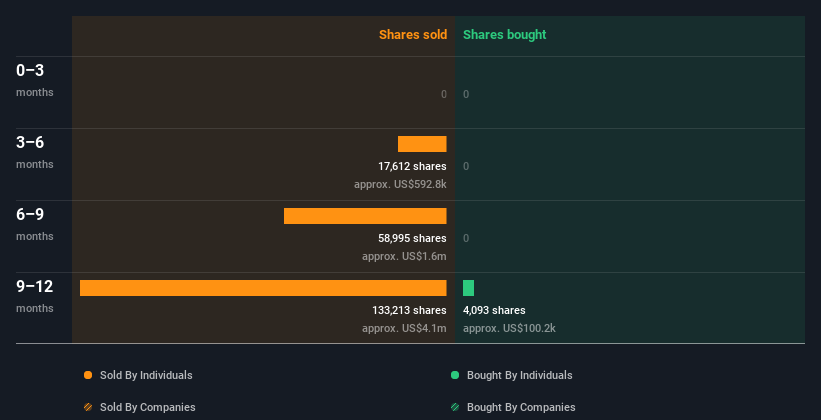Click the orange Sold By Individuals legend dot
821x420 pixels.
tap(88, 375)
